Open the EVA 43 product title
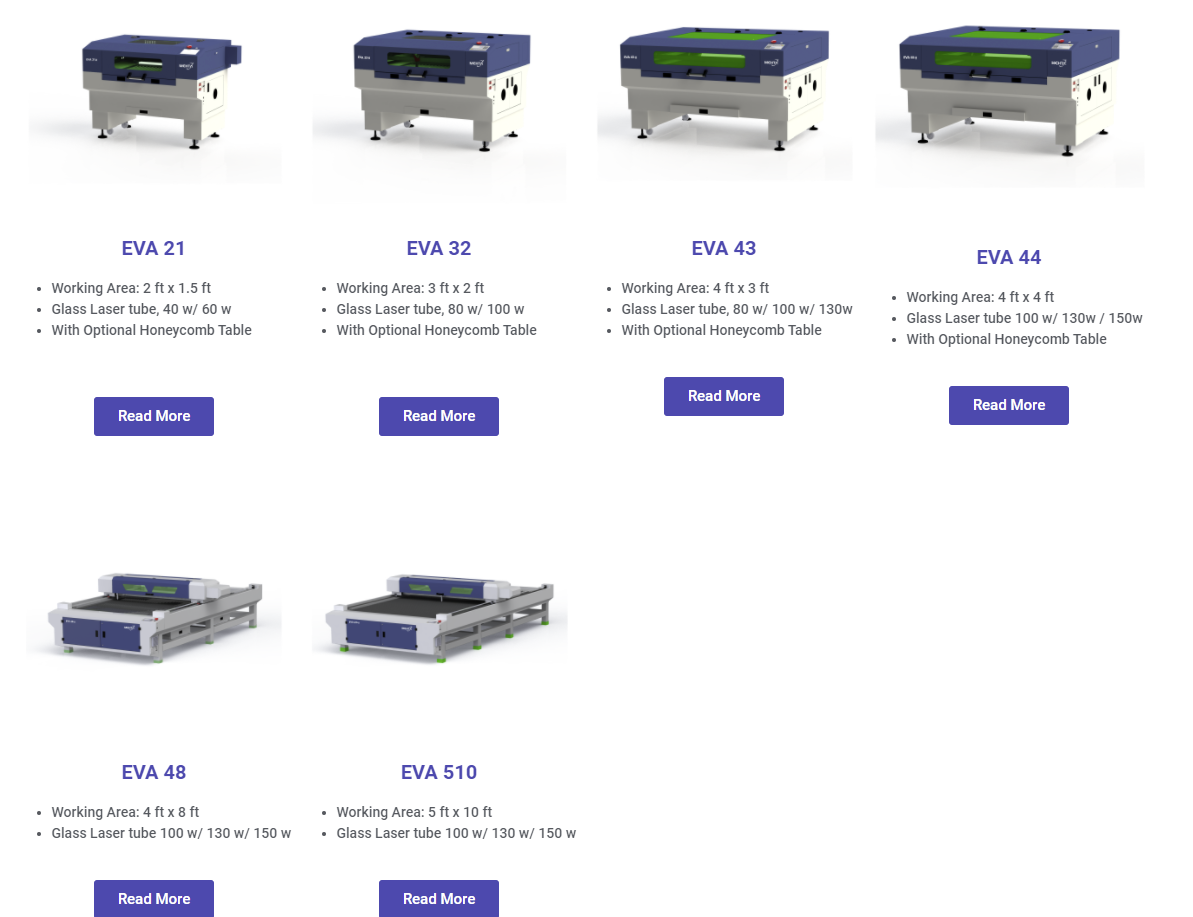Image resolution: width=1193 pixels, height=917 pixels. 724,248
